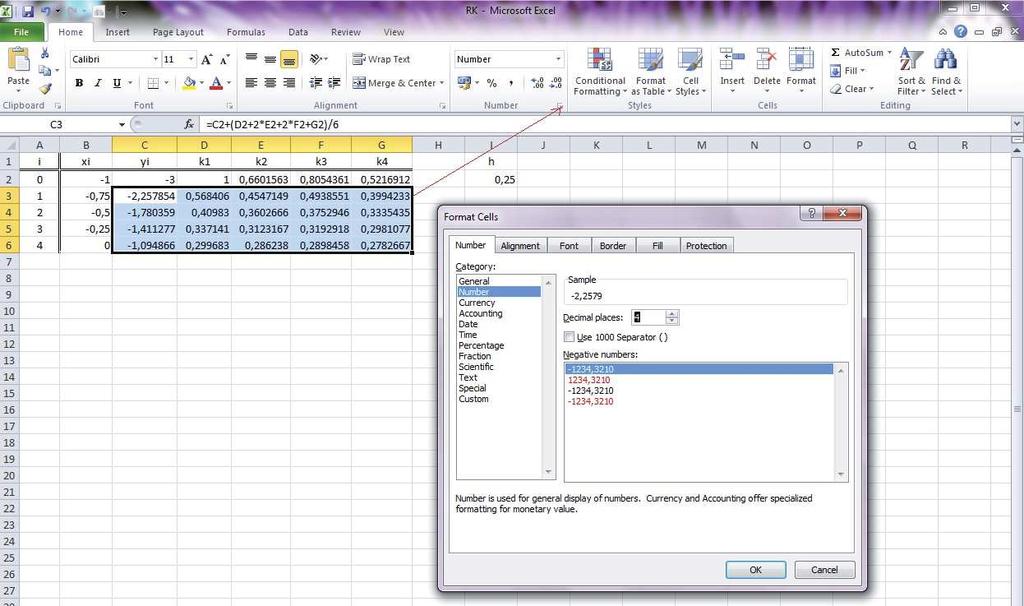
Task: Open the font name Calibri dropdown
Action: click(x=155, y=59)
